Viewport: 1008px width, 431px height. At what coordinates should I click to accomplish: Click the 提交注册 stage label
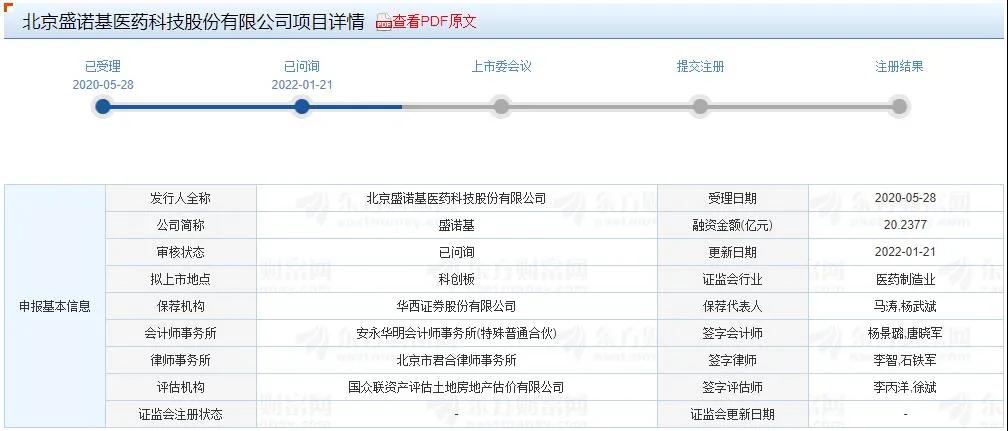(700, 66)
